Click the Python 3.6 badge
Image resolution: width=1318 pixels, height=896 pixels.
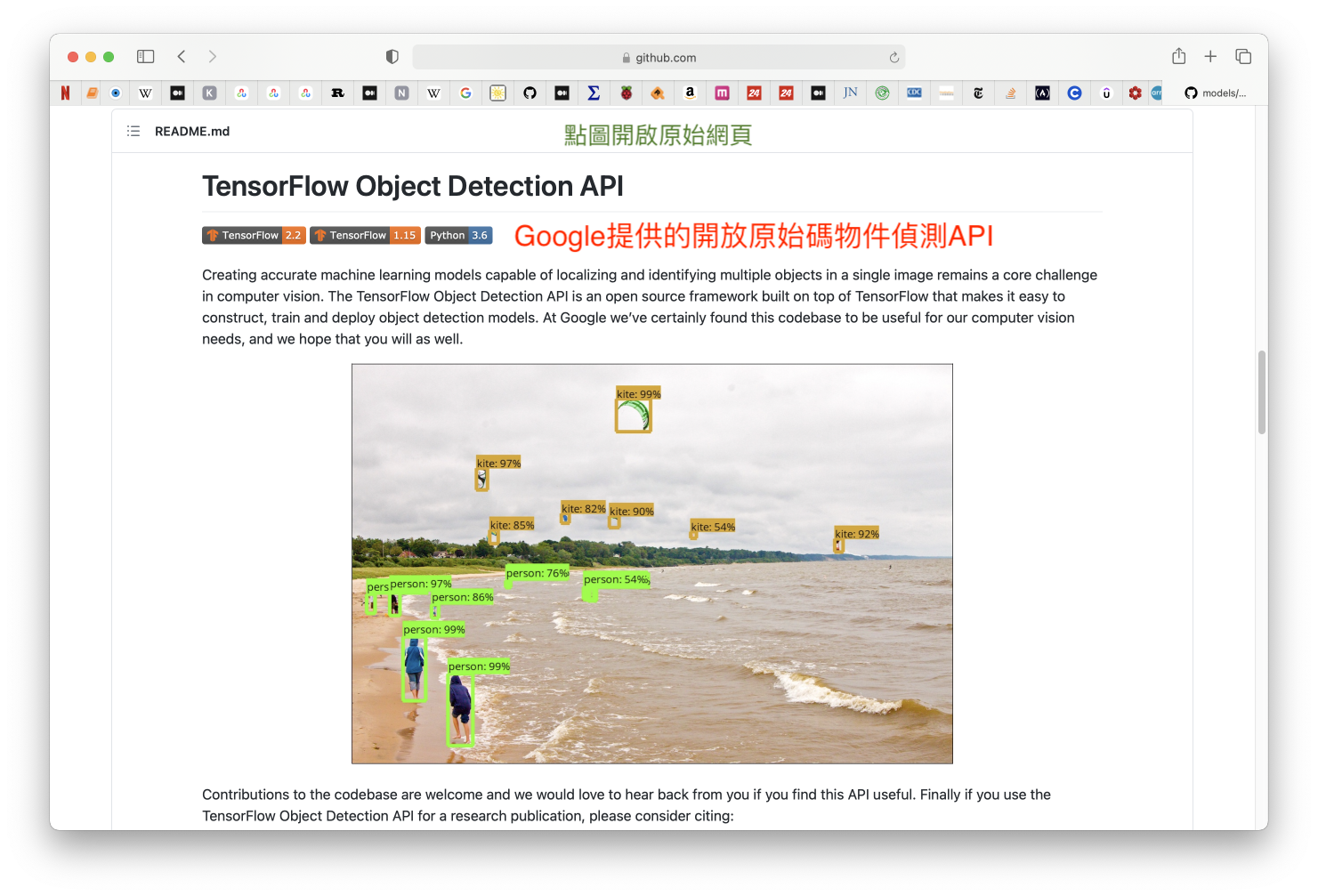458,235
